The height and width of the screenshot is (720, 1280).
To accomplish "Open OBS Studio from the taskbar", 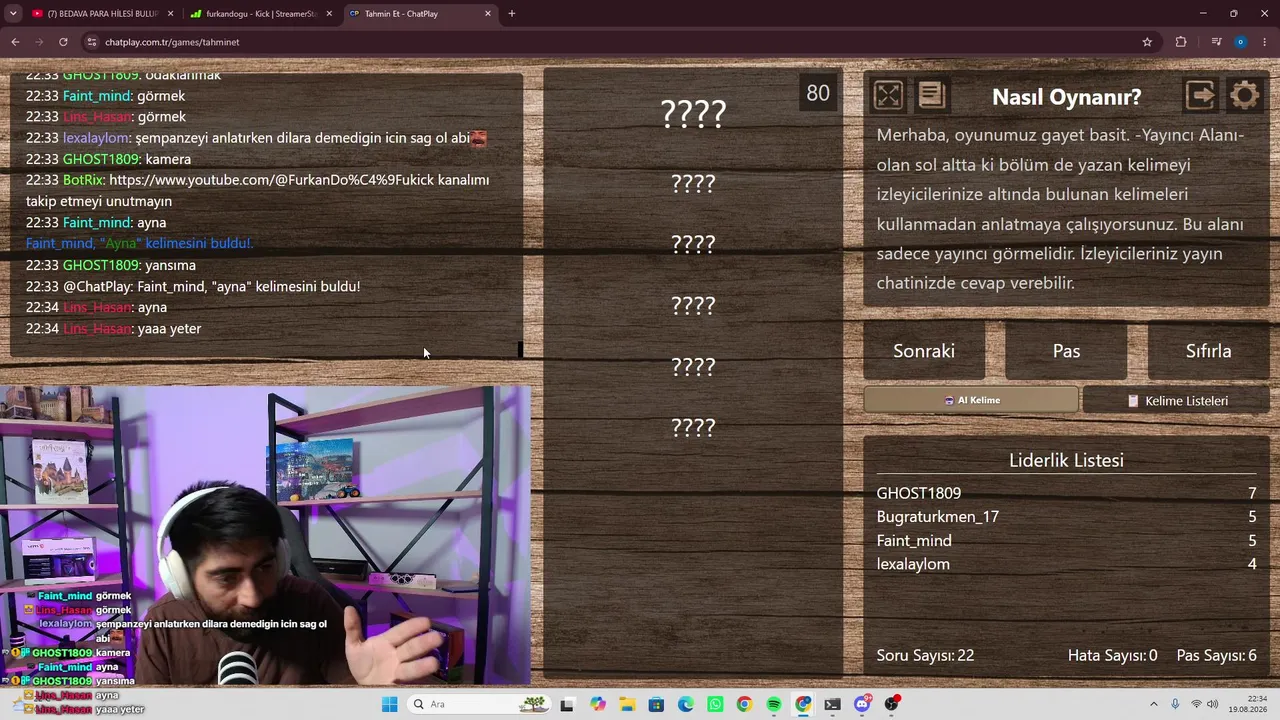I will tap(891, 704).
